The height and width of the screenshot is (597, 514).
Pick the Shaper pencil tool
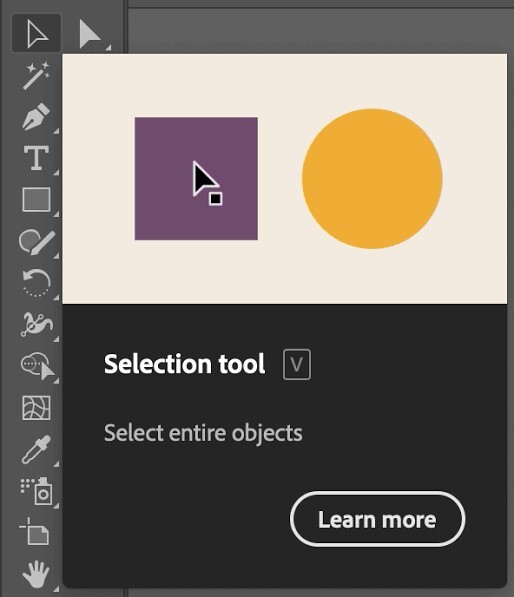(x=37, y=241)
